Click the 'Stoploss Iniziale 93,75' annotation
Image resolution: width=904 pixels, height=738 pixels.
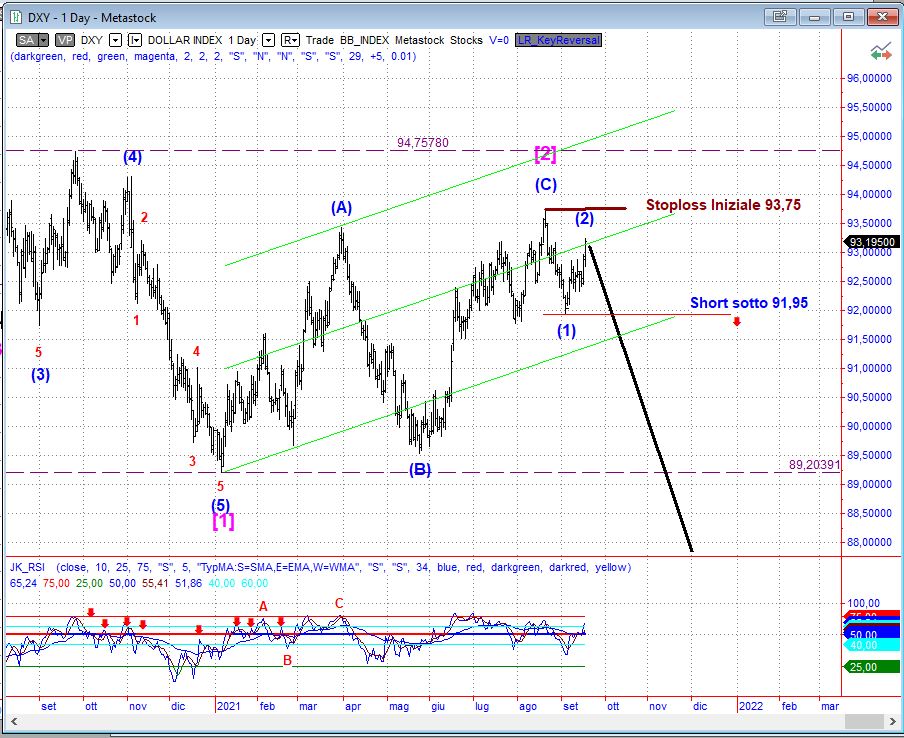pyautogui.click(x=723, y=205)
